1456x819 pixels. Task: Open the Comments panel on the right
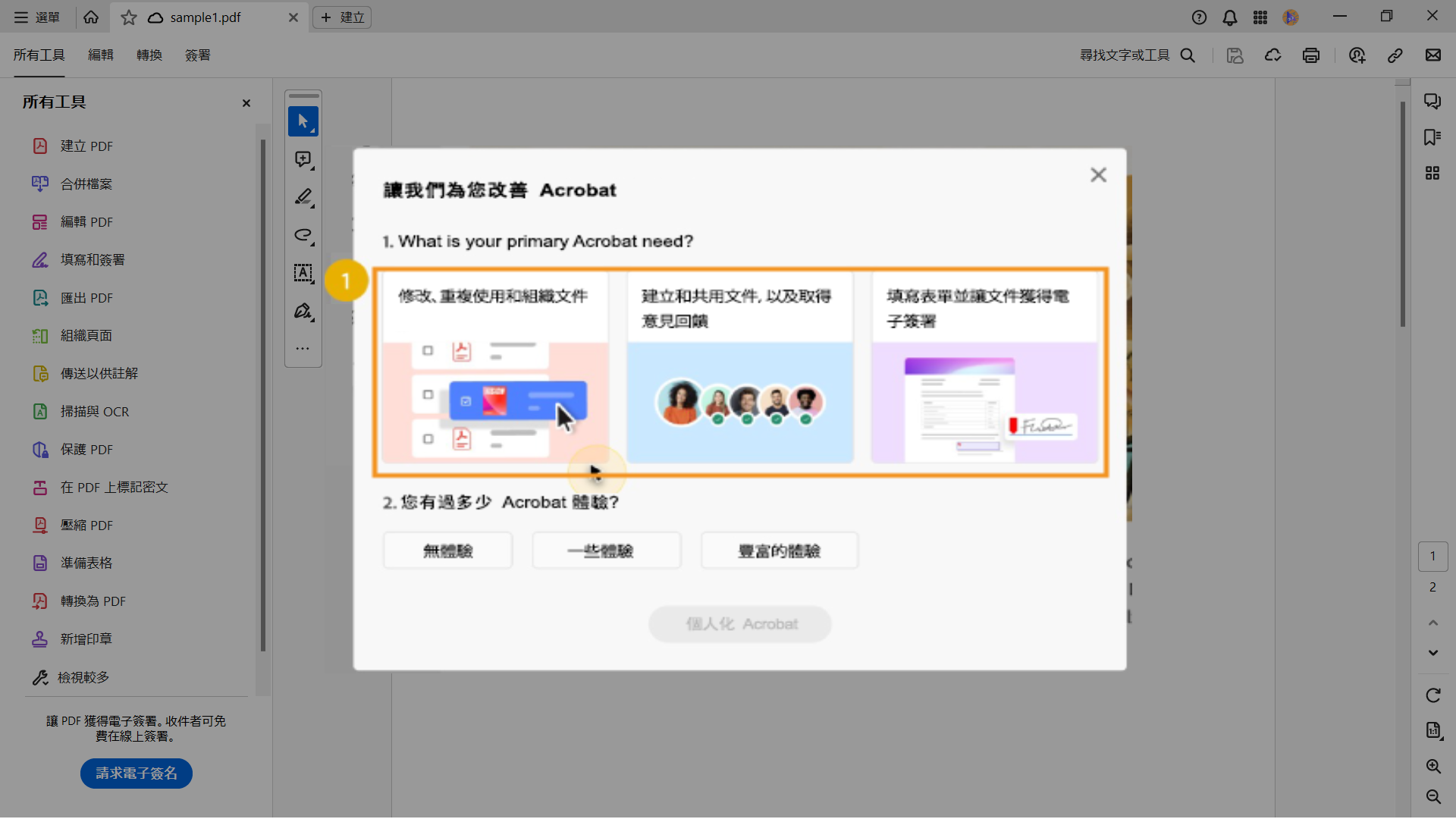[1433, 101]
